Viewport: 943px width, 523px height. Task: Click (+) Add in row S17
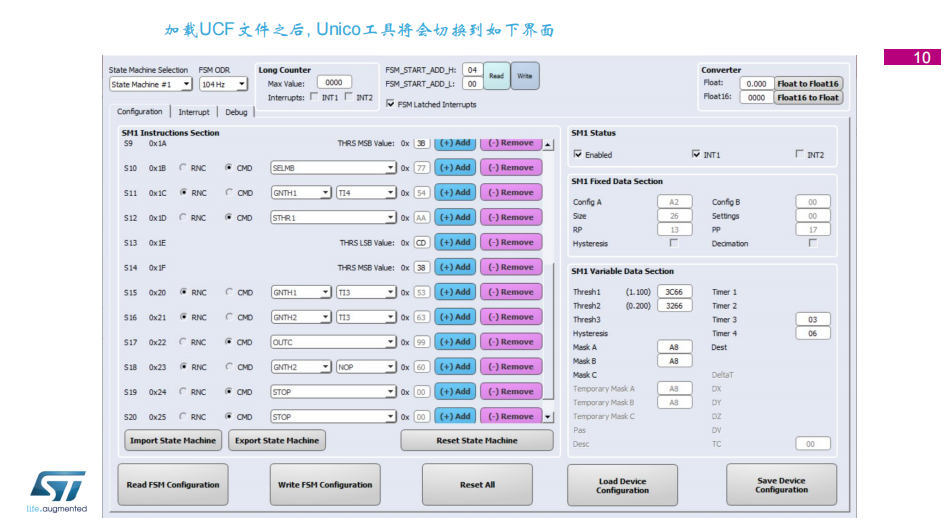coord(455,341)
